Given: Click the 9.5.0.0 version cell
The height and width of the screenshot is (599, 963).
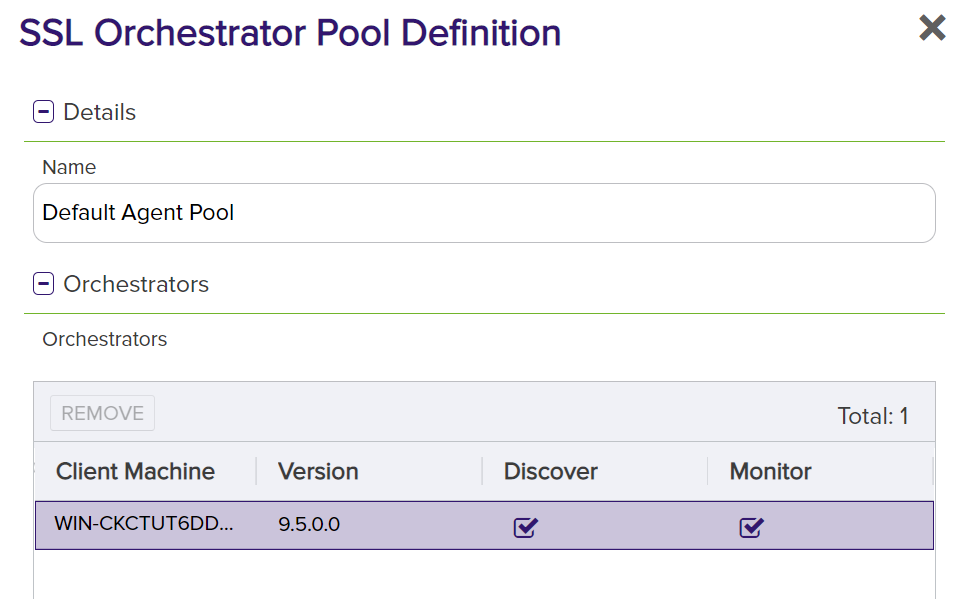Looking at the screenshot, I should [x=309, y=524].
